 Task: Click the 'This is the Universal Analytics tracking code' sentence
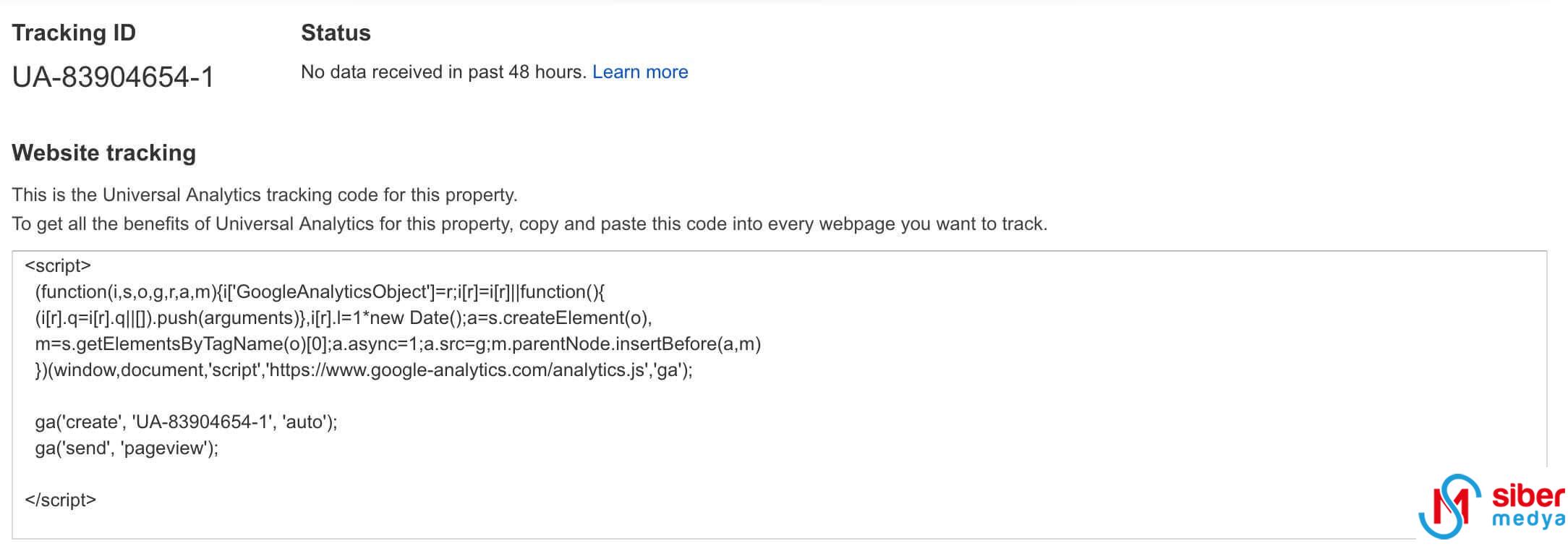tap(265, 195)
